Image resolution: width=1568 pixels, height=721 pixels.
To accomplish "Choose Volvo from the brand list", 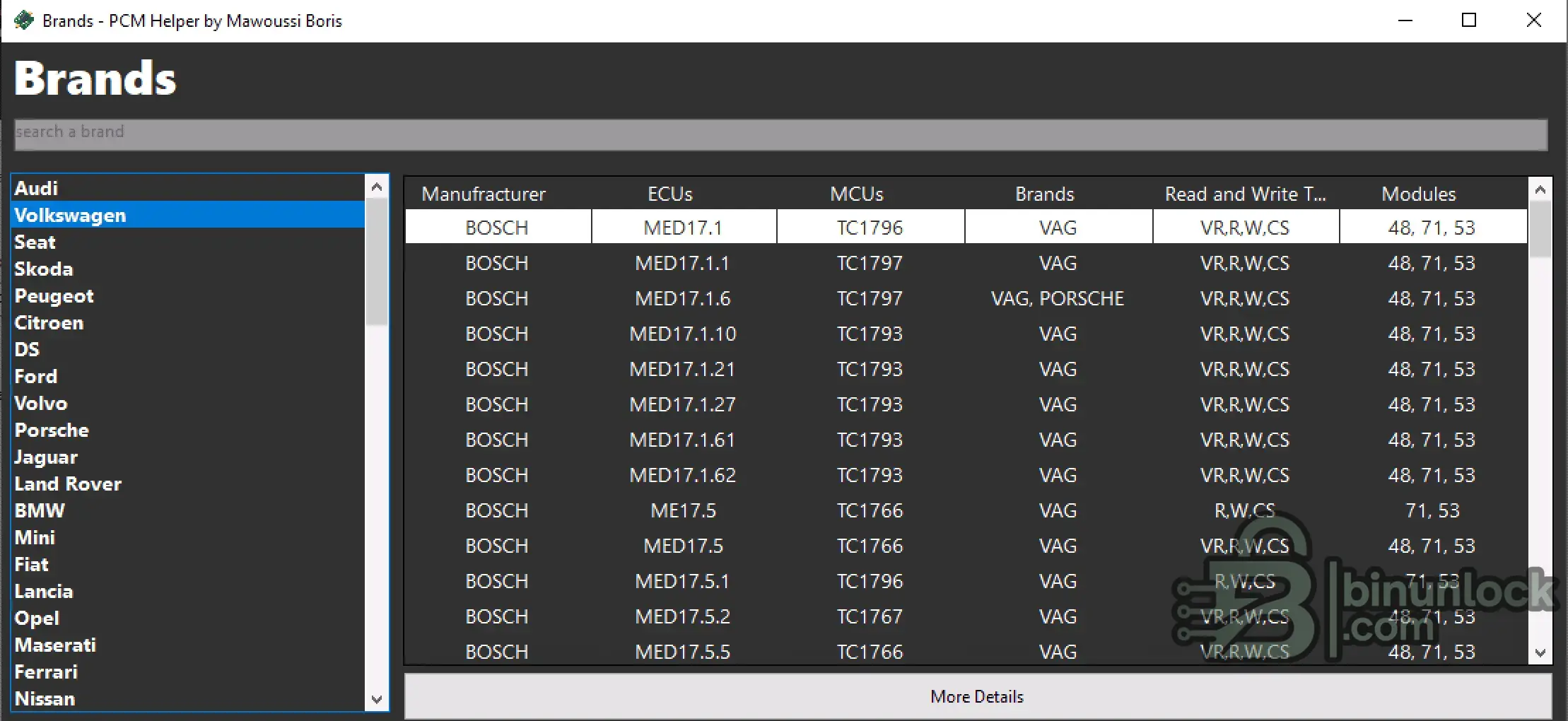I will click(x=188, y=404).
